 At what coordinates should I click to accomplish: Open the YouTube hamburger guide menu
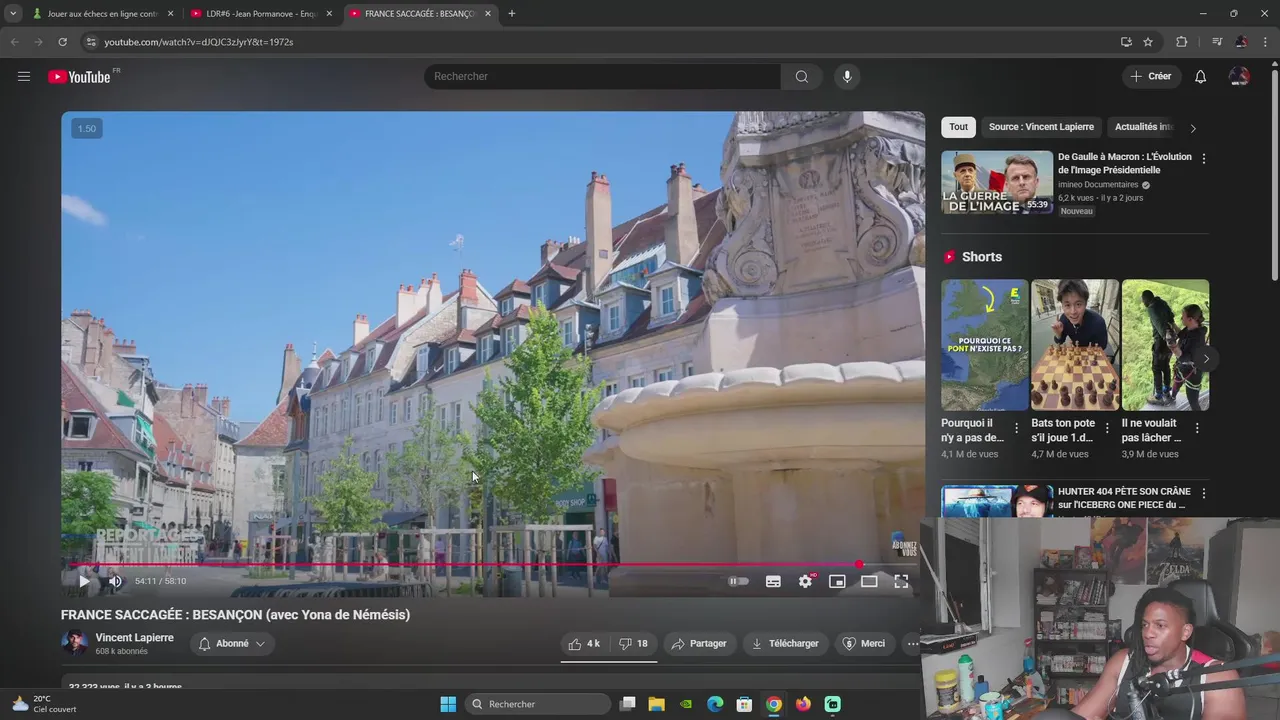pyautogui.click(x=24, y=76)
